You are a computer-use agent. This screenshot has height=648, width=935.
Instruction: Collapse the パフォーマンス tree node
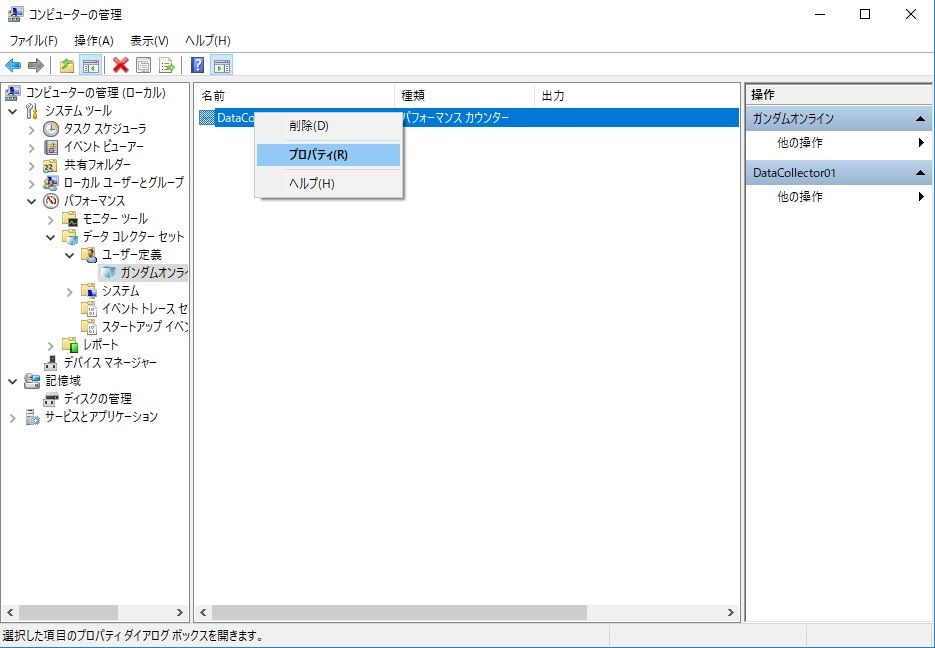pyautogui.click(x=32, y=201)
